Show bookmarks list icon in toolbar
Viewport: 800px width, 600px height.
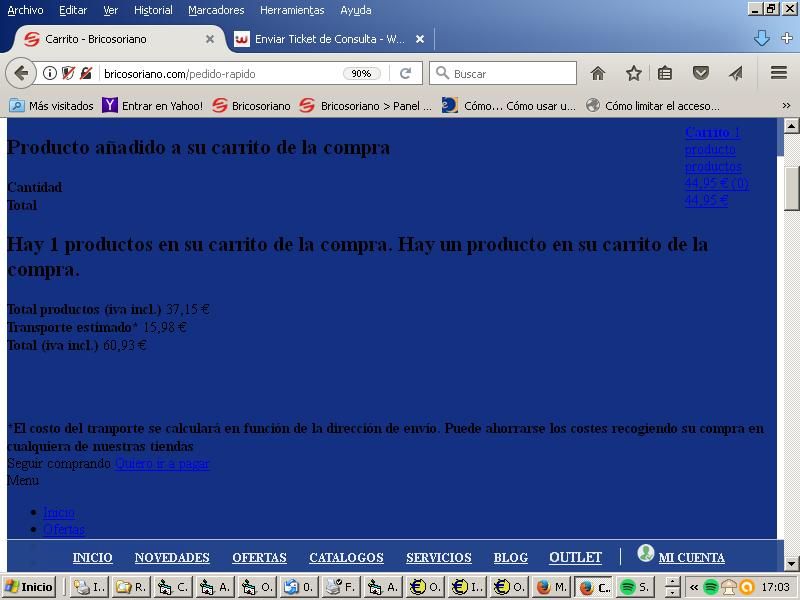click(665, 73)
